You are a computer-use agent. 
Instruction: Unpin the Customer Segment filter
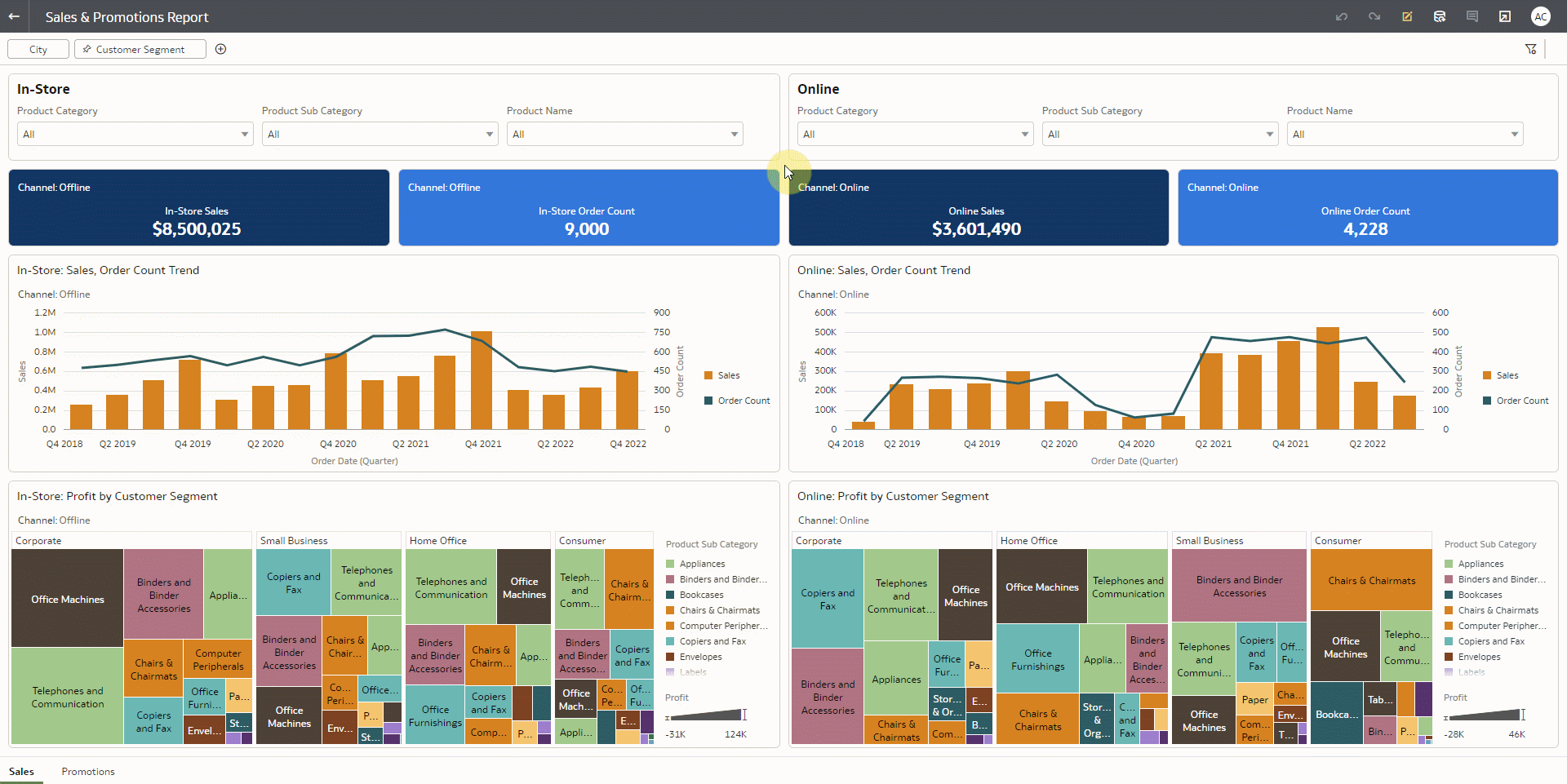87,49
